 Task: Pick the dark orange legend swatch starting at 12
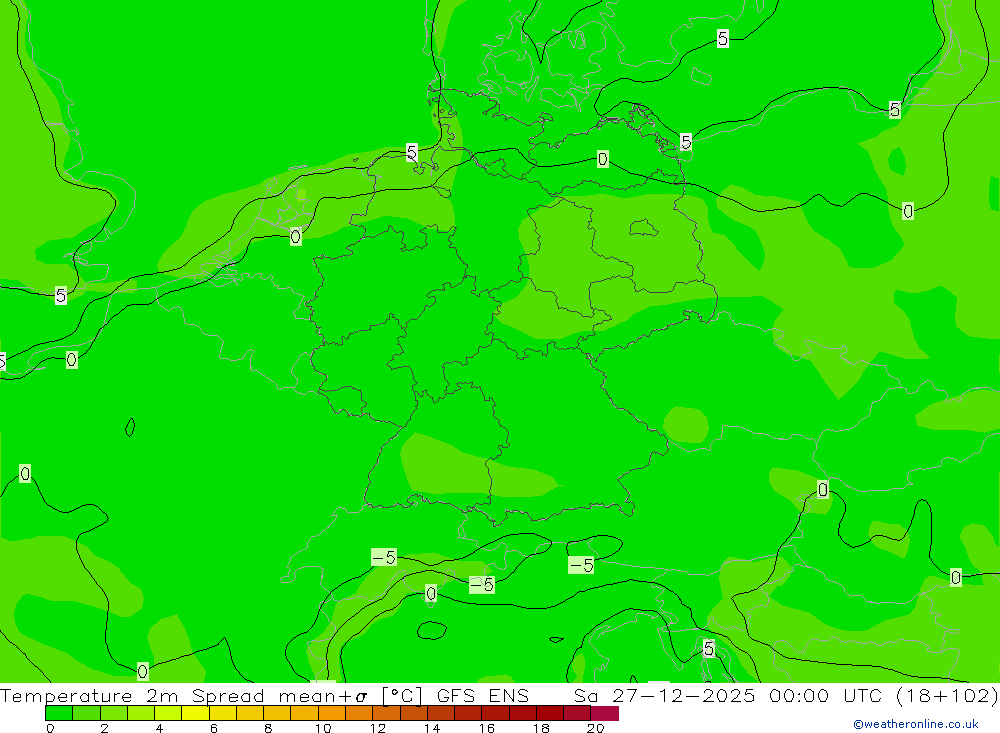[x=386, y=713]
